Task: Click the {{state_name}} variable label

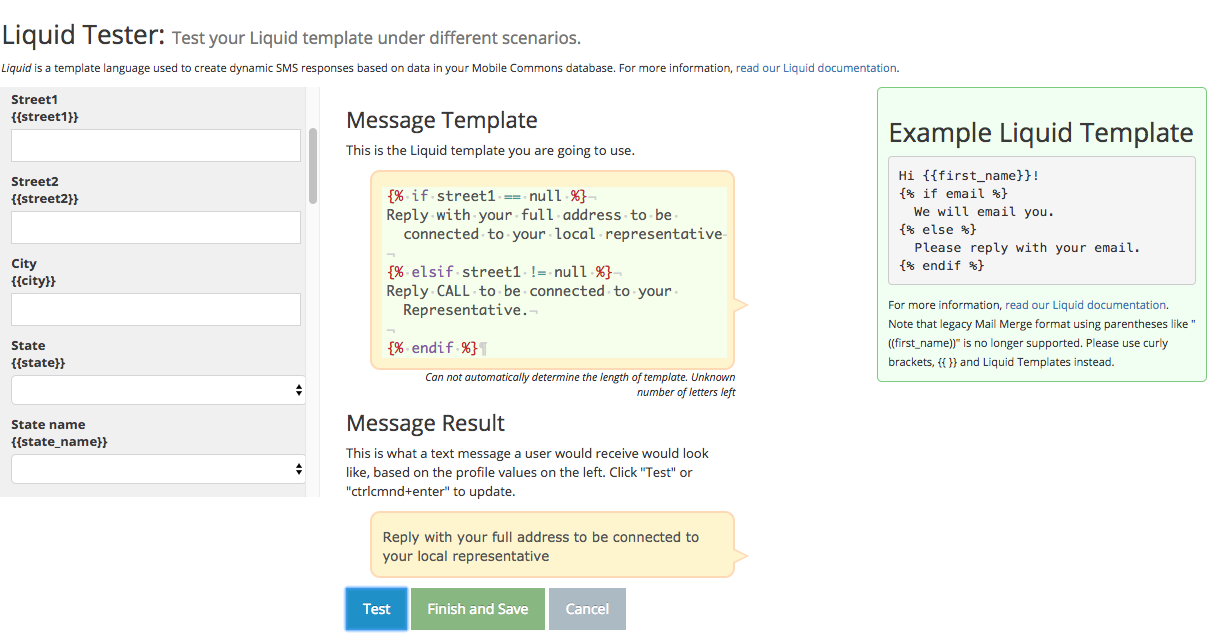Action: [59, 441]
